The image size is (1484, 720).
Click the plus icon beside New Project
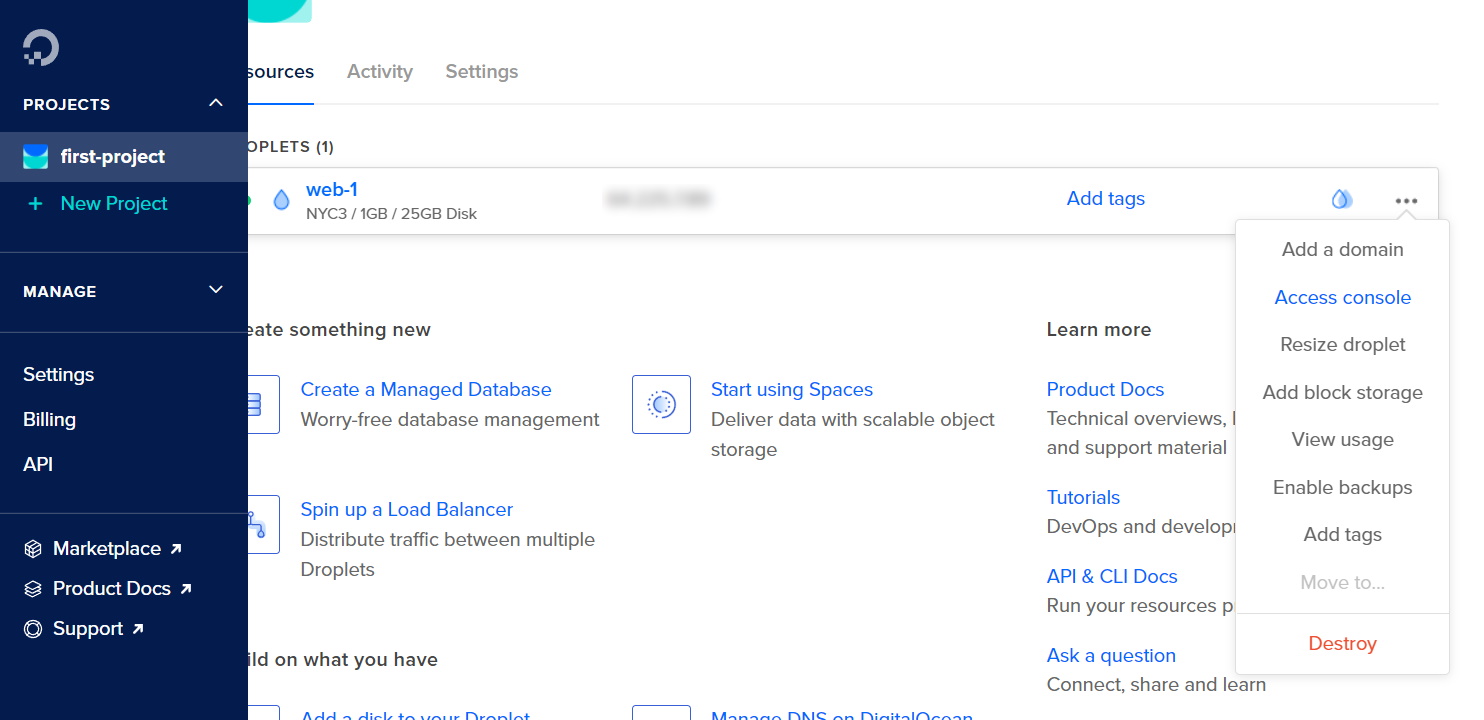click(x=35, y=203)
